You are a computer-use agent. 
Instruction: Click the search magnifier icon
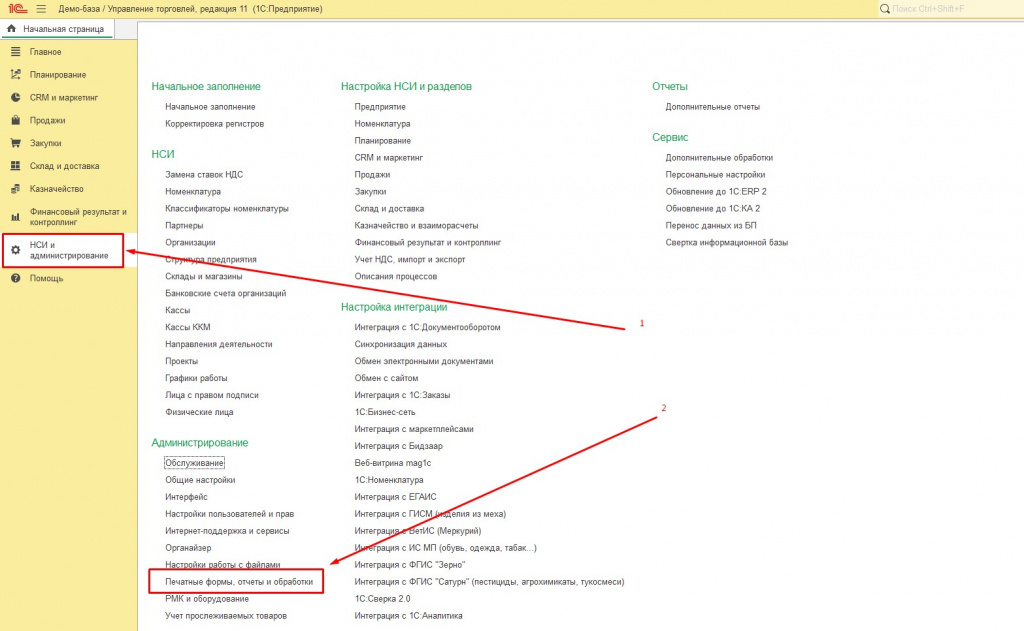pyautogui.click(x=884, y=8)
